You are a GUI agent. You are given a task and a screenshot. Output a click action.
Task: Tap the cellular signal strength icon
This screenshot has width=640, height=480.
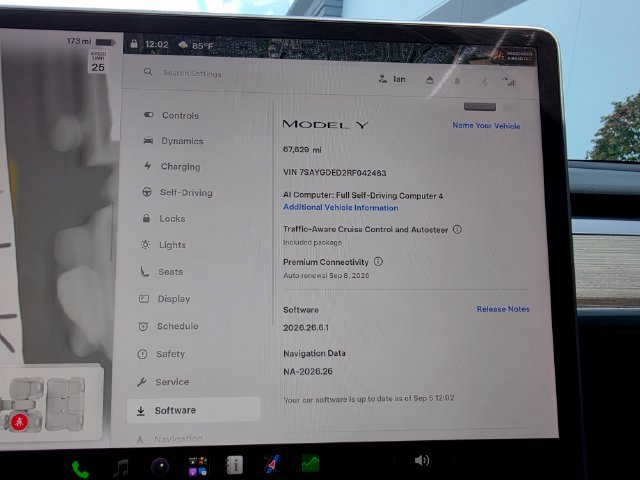(x=509, y=82)
